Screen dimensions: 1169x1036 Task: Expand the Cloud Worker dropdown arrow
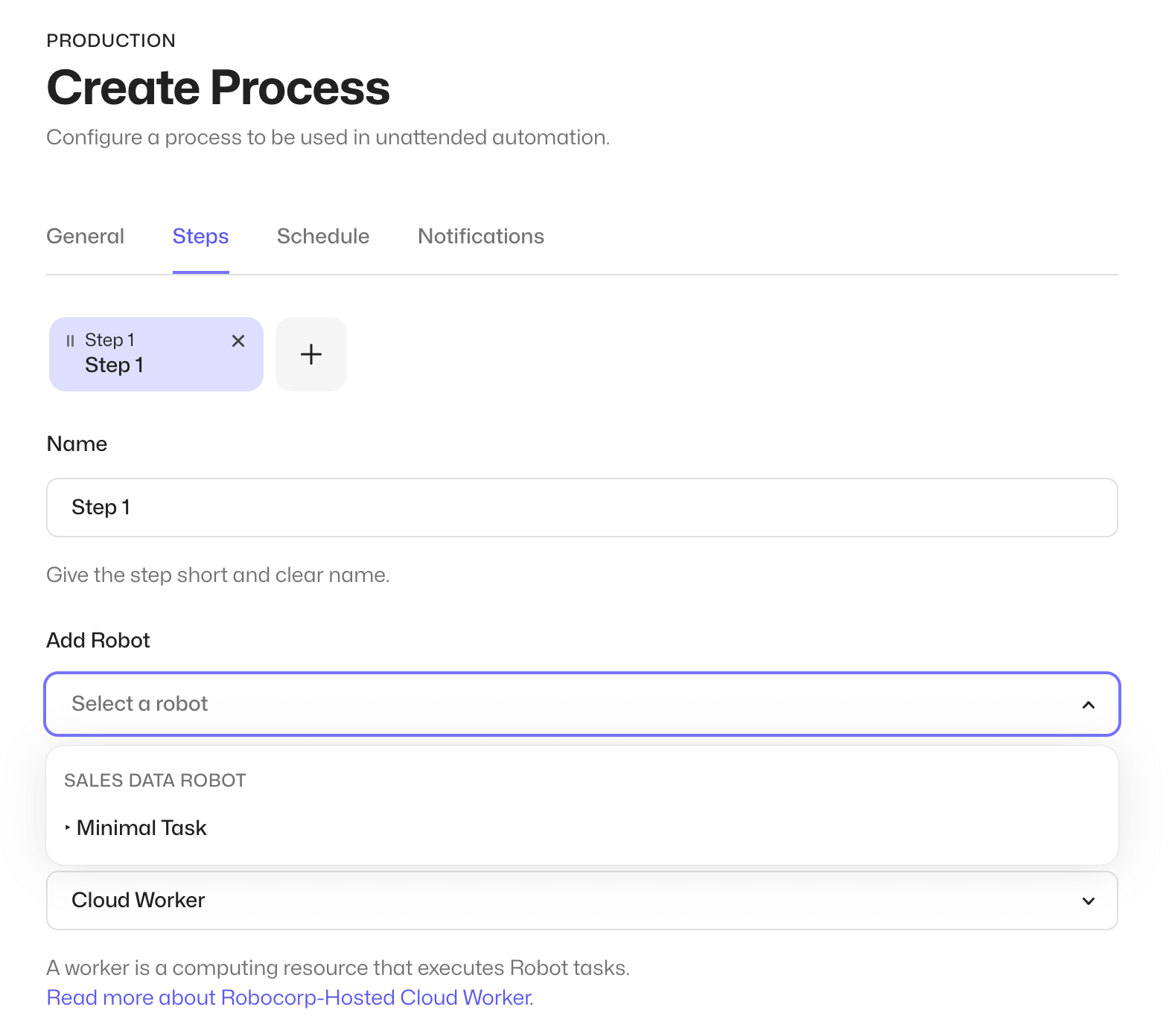pyautogui.click(x=1089, y=901)
